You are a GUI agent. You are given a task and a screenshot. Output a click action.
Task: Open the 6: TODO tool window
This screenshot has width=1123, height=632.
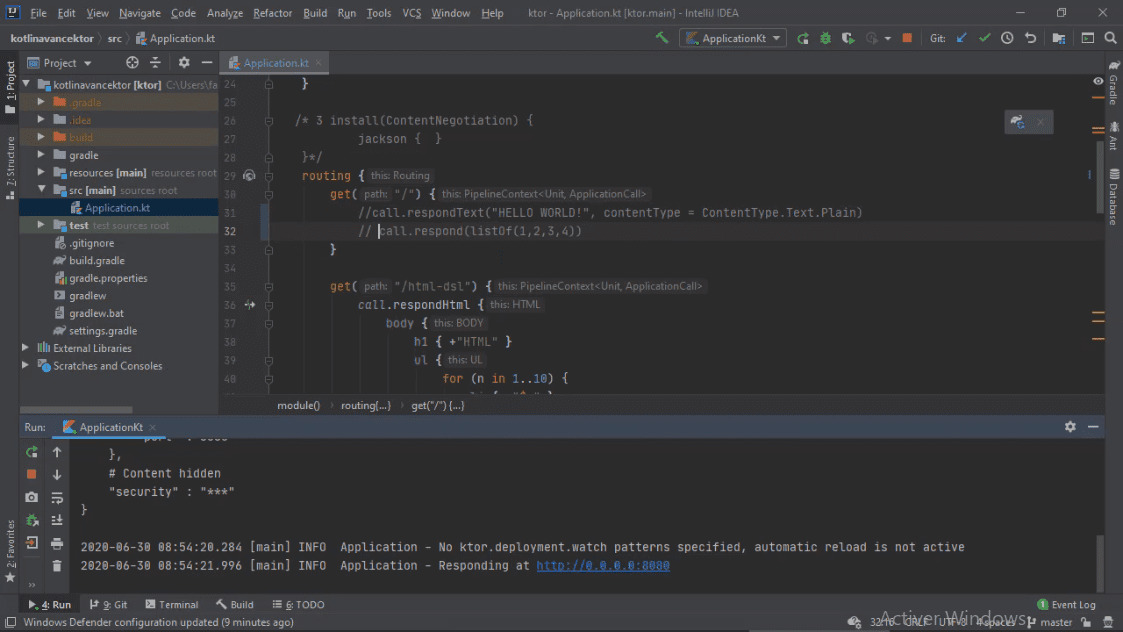coord(299,605)
